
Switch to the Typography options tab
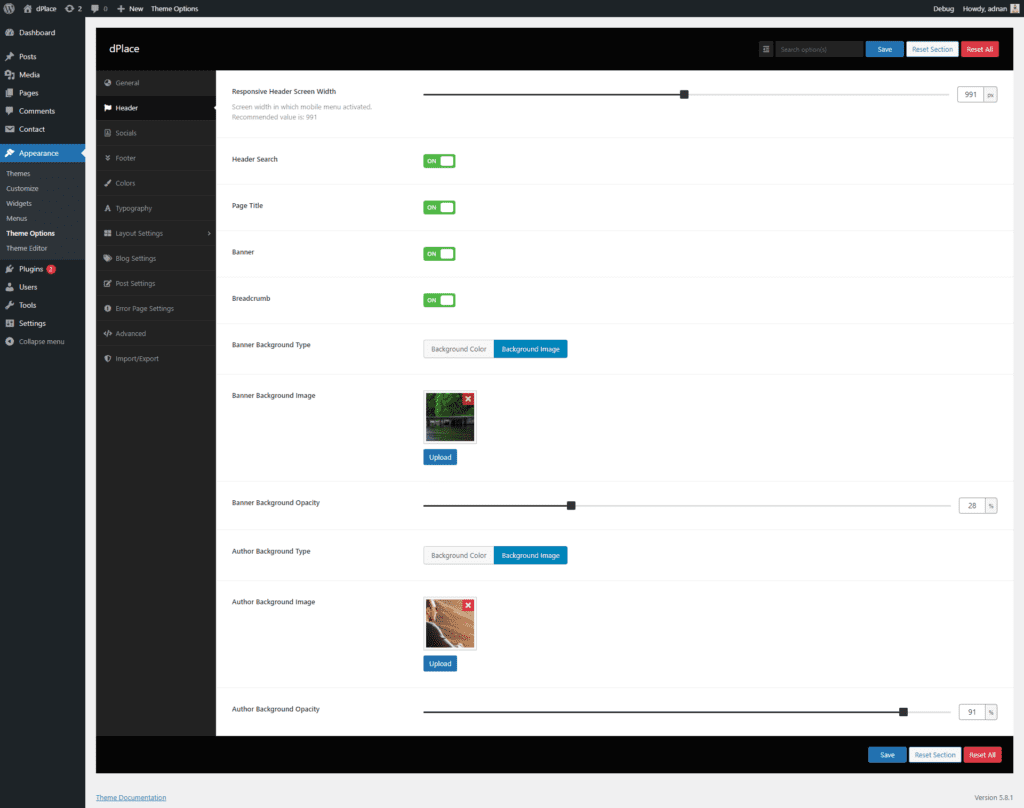(x=133, y=208)
